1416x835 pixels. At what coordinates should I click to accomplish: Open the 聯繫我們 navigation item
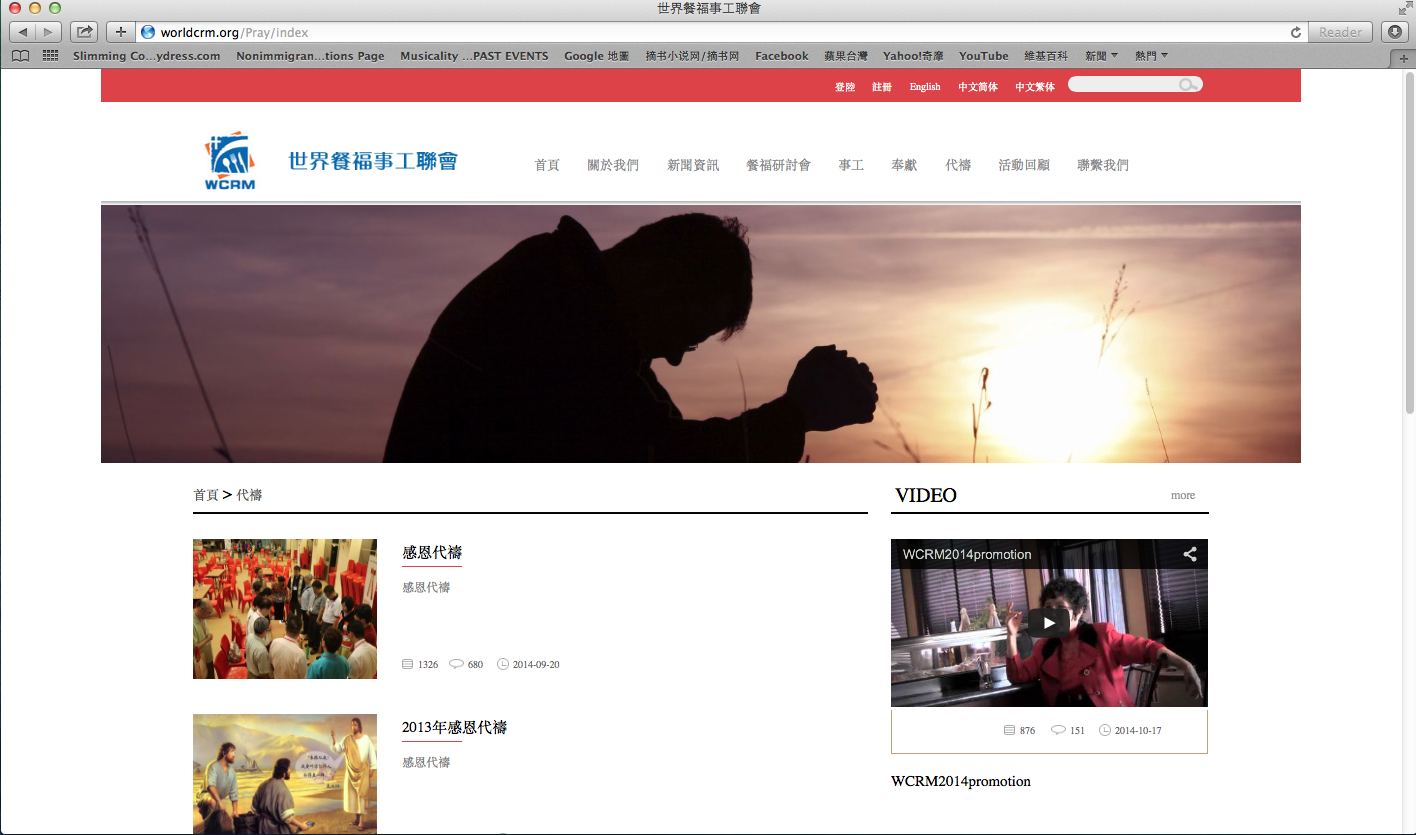[1103, 165]
